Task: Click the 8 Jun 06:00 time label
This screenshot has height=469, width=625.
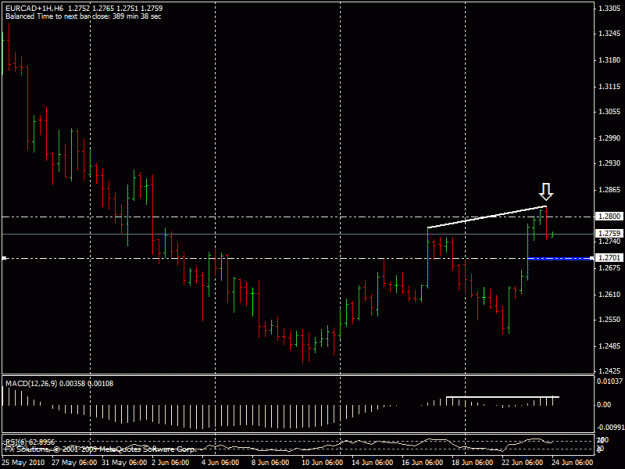Action: pos(270,462)
